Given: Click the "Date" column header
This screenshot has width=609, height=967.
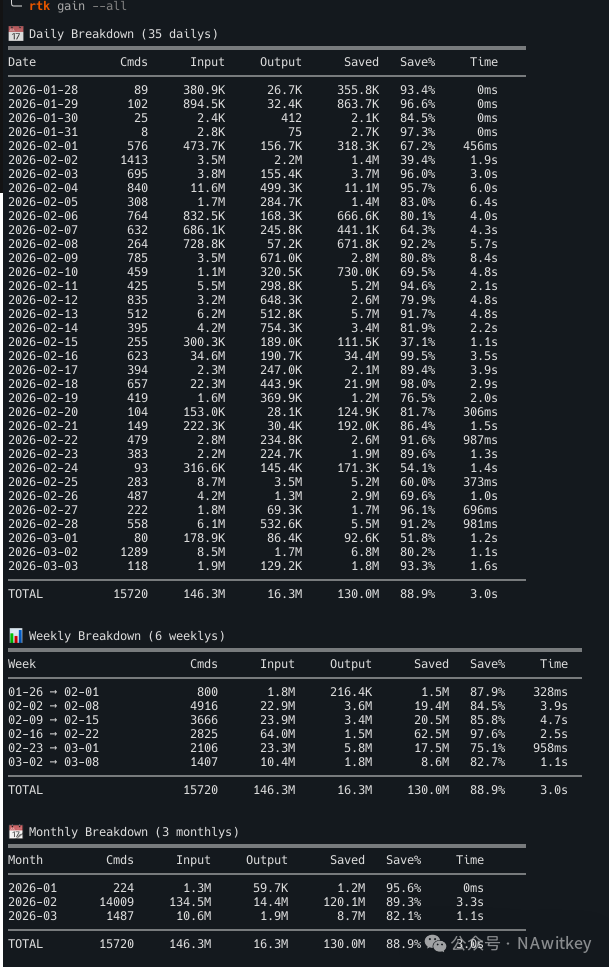Looking at the screenshot, I should click(x=22, y=62).
